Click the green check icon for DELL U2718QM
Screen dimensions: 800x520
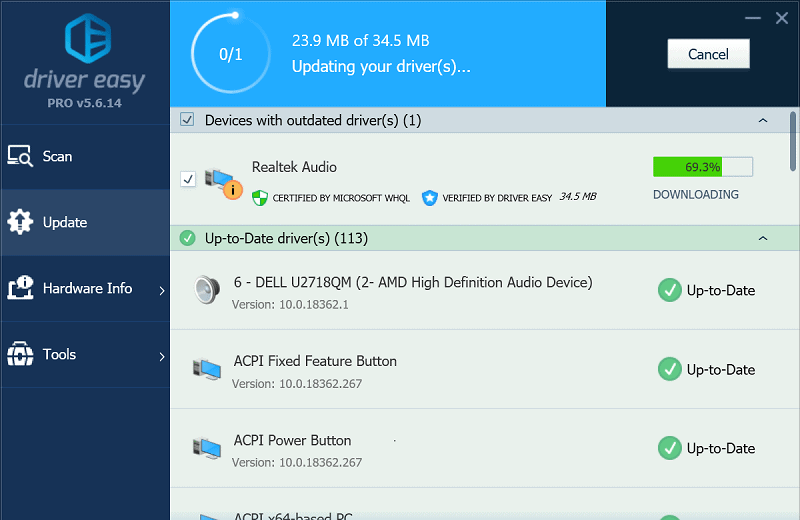click(669, 290)
